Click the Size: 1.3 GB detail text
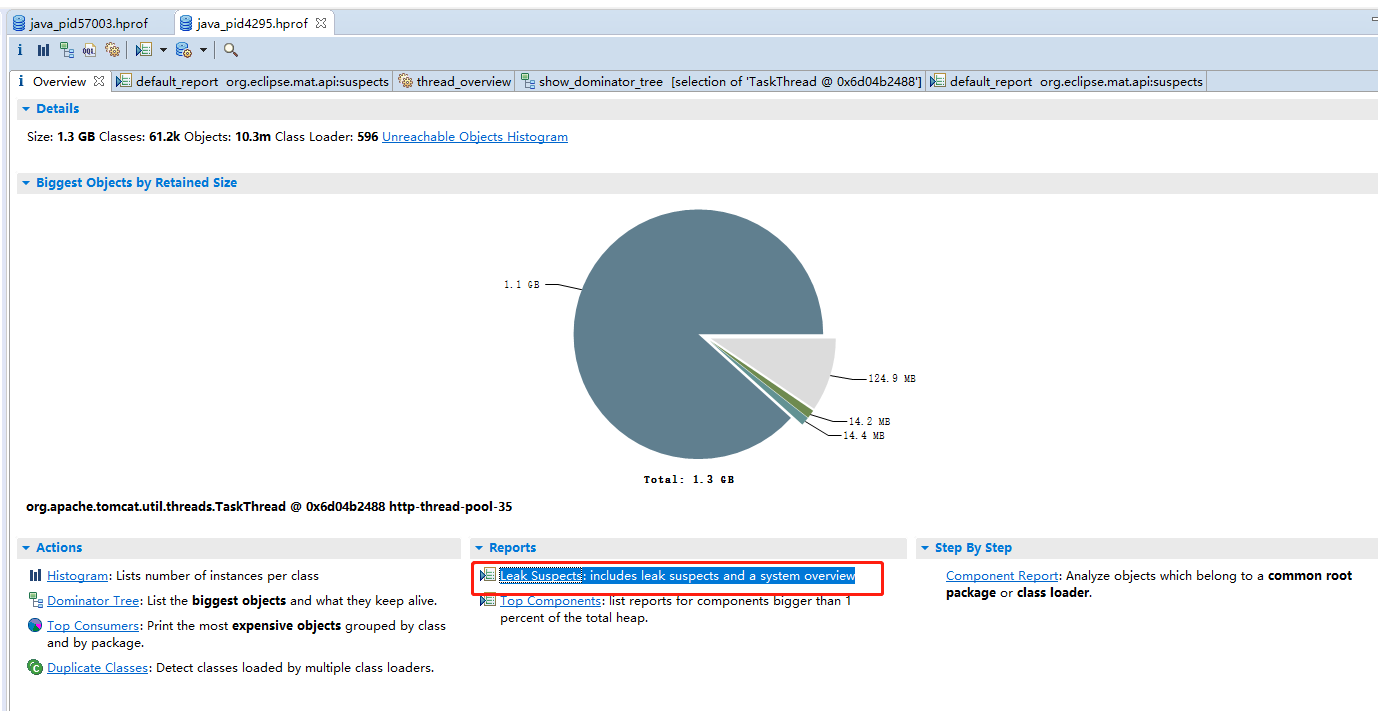The height and width of the screenshot is (711, 1378). coord(61,137)
